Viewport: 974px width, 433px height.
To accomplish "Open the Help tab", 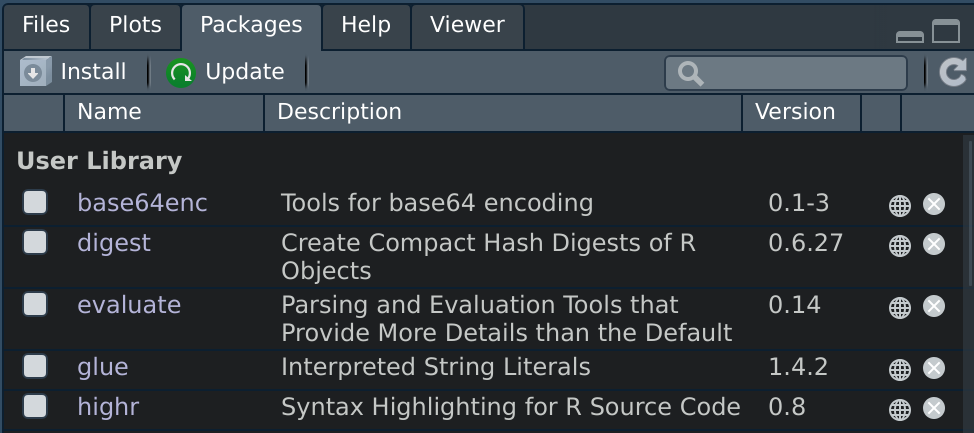I will coord(365,25).
